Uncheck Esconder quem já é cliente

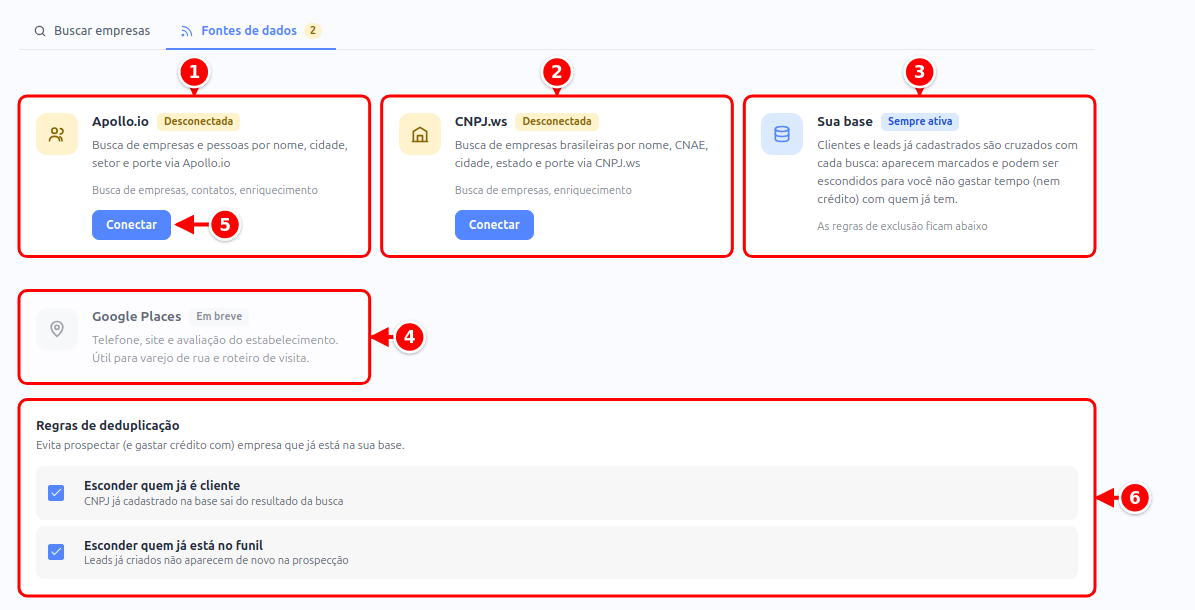(x=56, y=493)
